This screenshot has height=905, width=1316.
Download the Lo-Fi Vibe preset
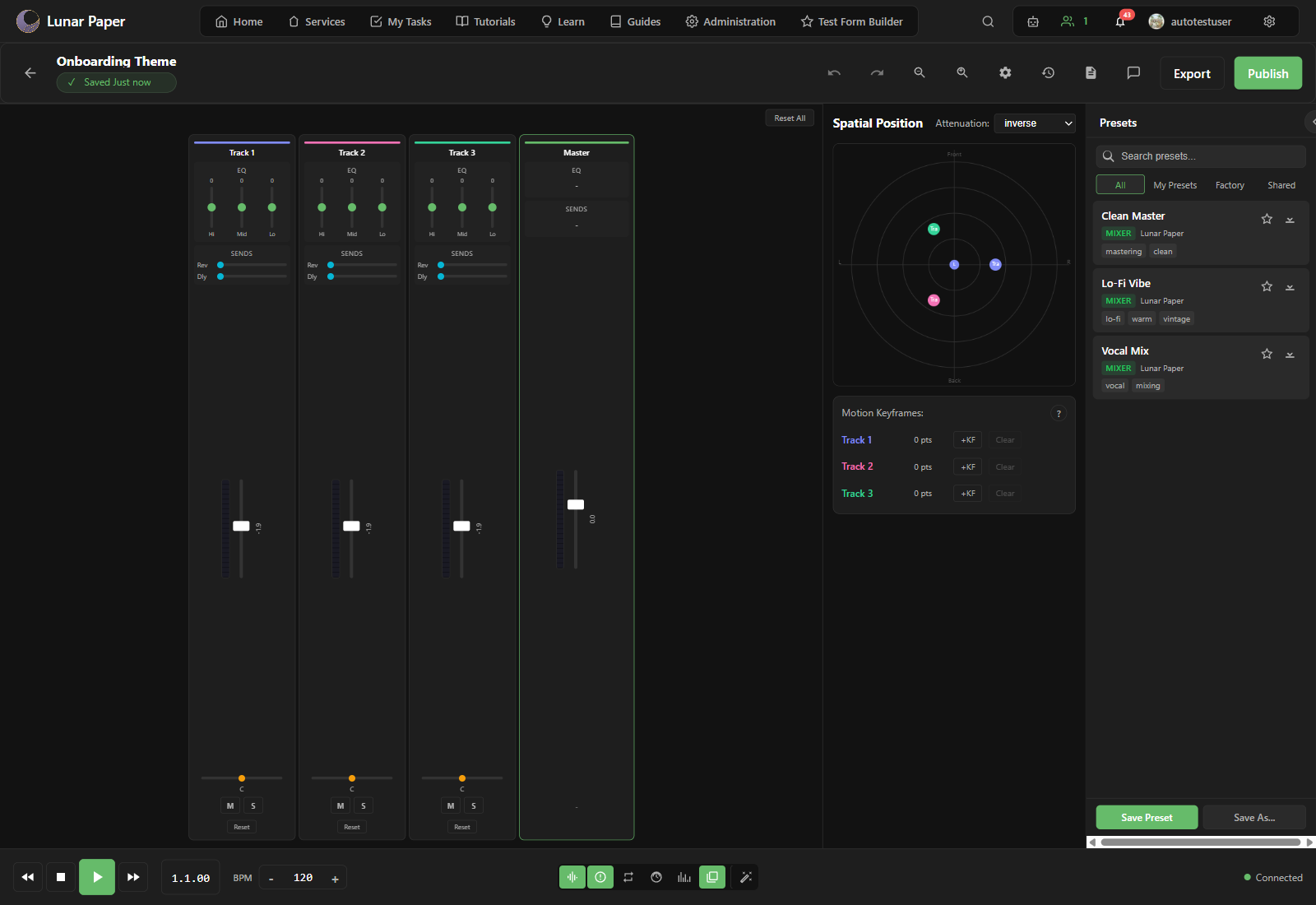[1290, 286]
